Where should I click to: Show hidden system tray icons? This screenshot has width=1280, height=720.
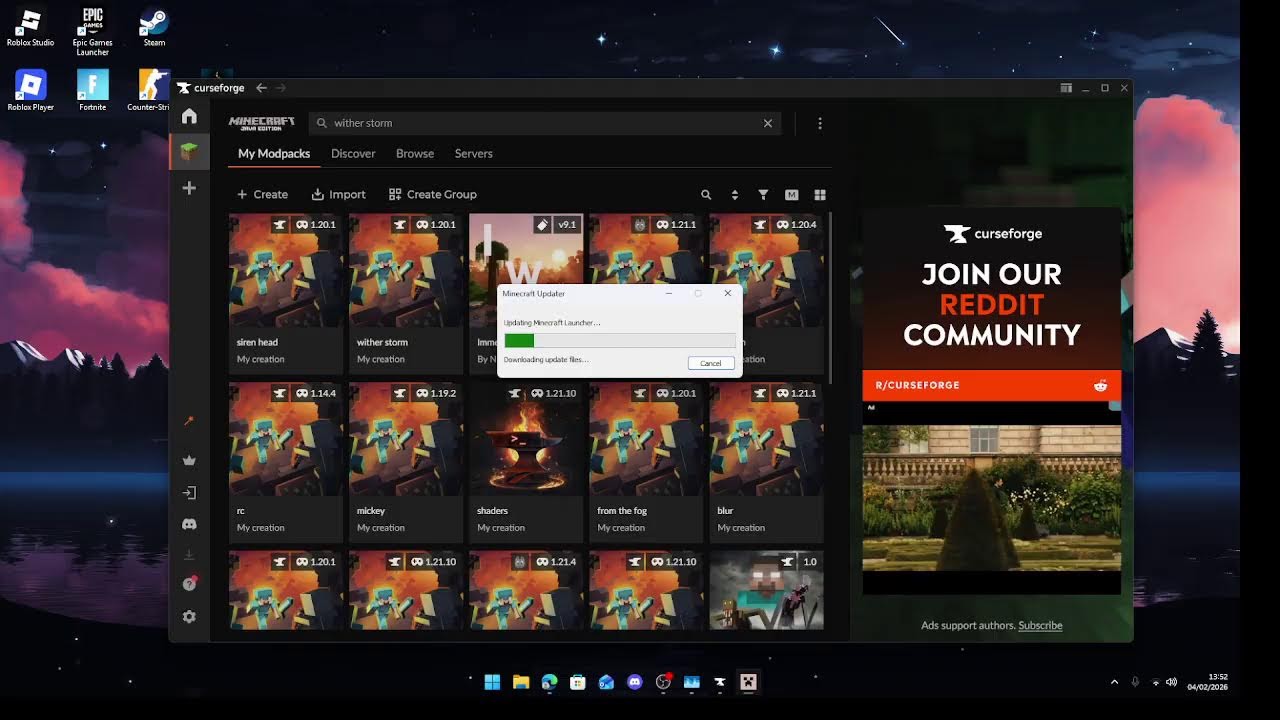pyautogui.click(x=1114, y=682)
